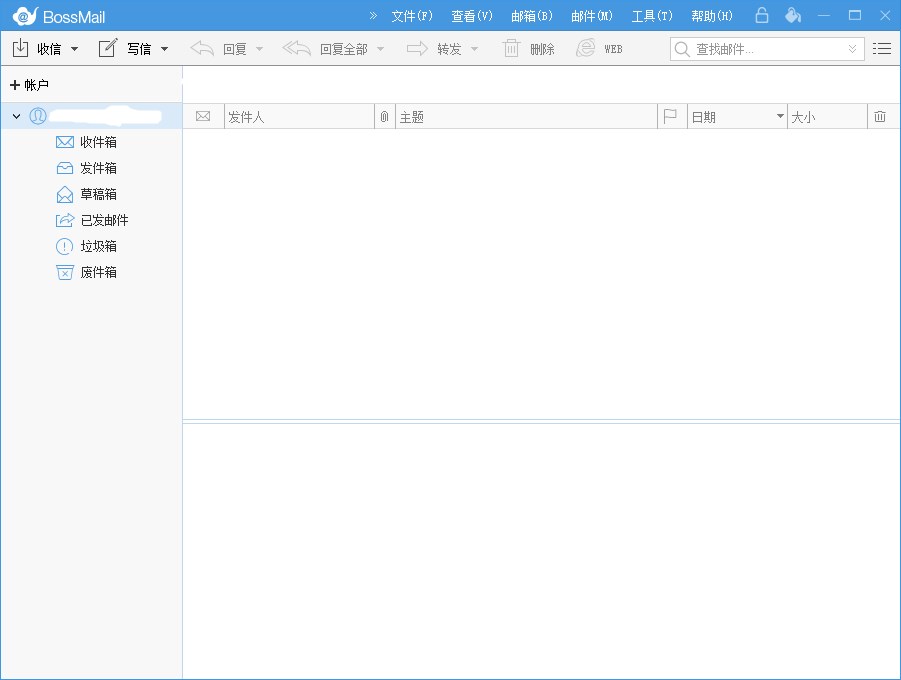Click the deletion column trash header
This screenshot has height=680, width=901.
(x=880, y=116)
